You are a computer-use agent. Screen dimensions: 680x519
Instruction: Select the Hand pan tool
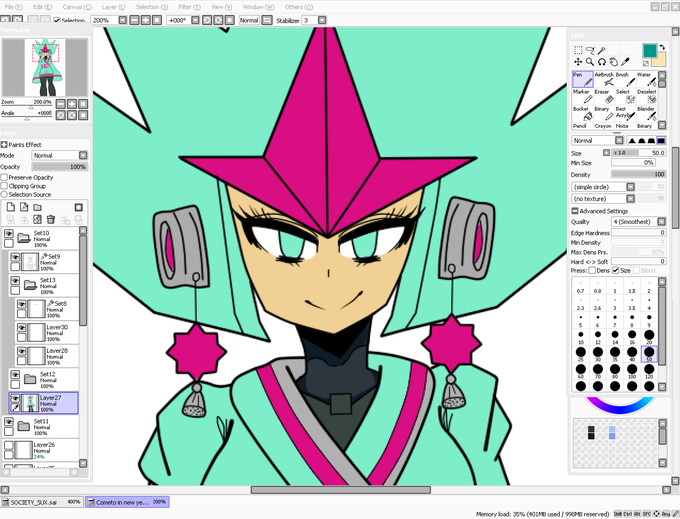click(613, 62)
